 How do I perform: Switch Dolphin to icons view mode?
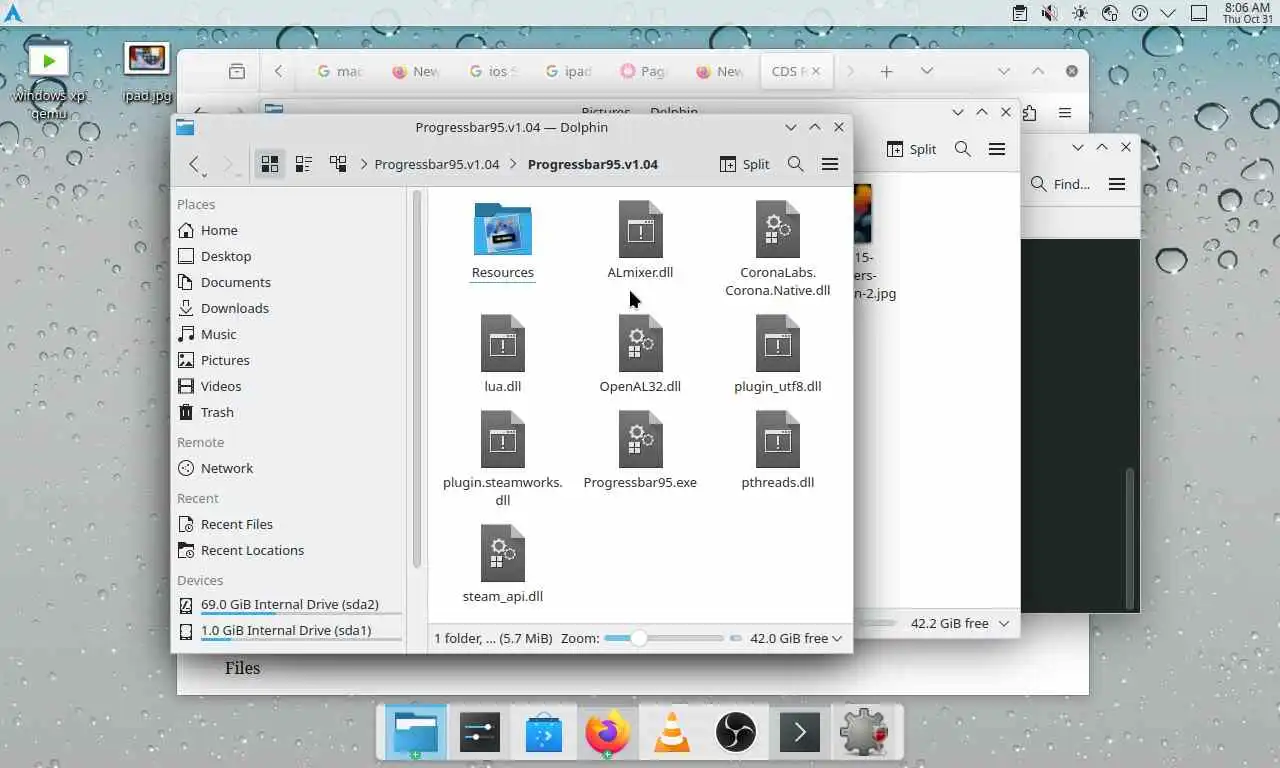[x=270, y=164]
